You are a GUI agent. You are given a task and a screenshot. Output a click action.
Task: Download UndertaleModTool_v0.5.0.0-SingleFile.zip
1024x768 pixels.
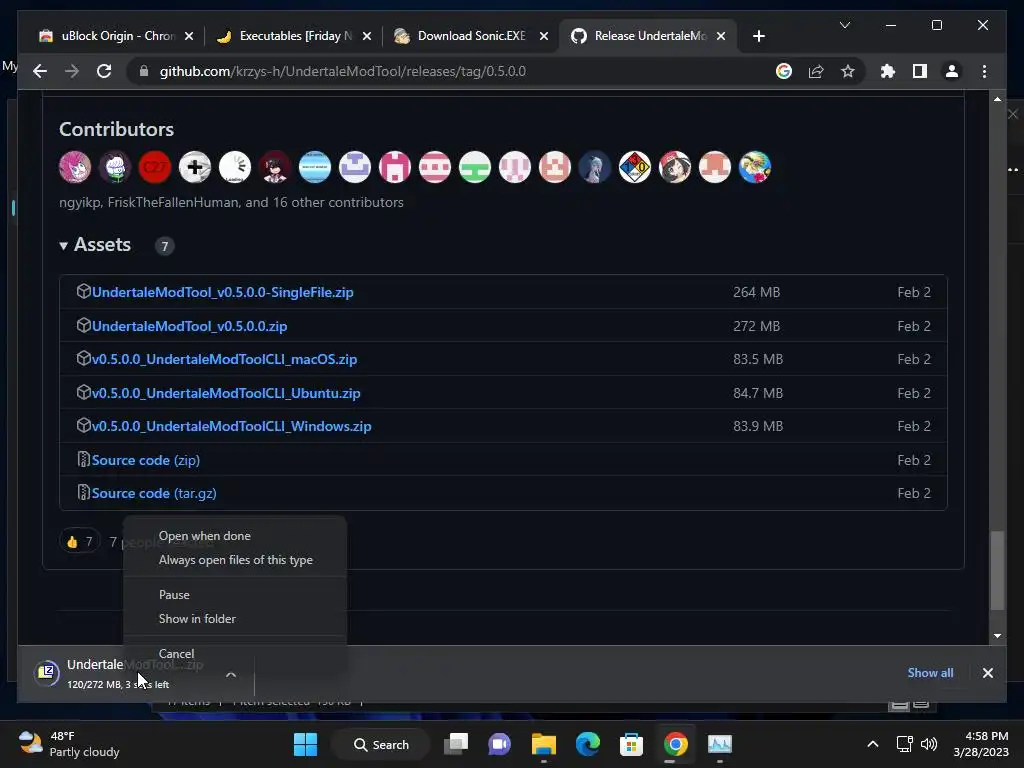[x=223, y=292]
